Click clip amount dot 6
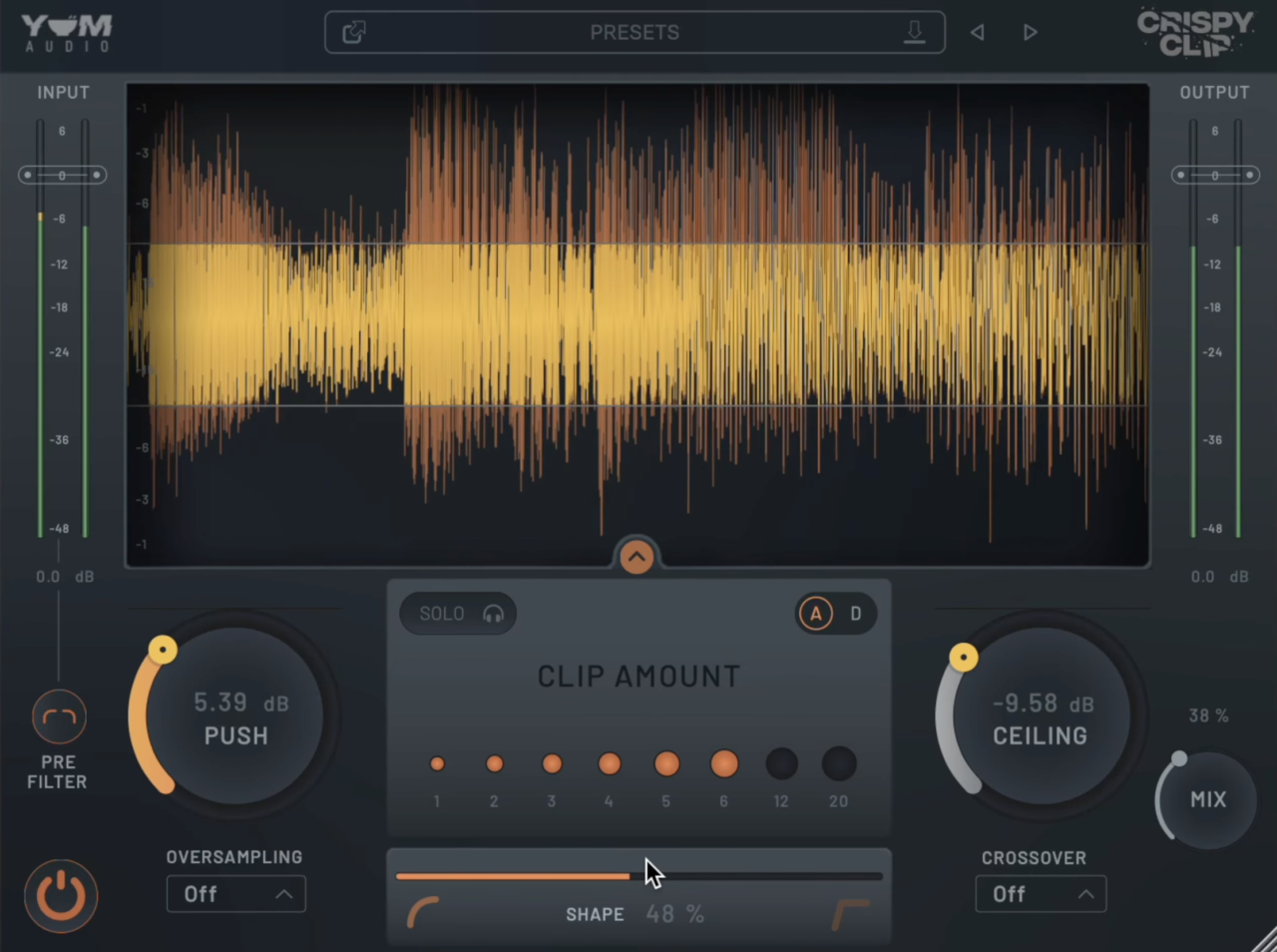This screenshot has height=952, width=1277. (724, 764)
